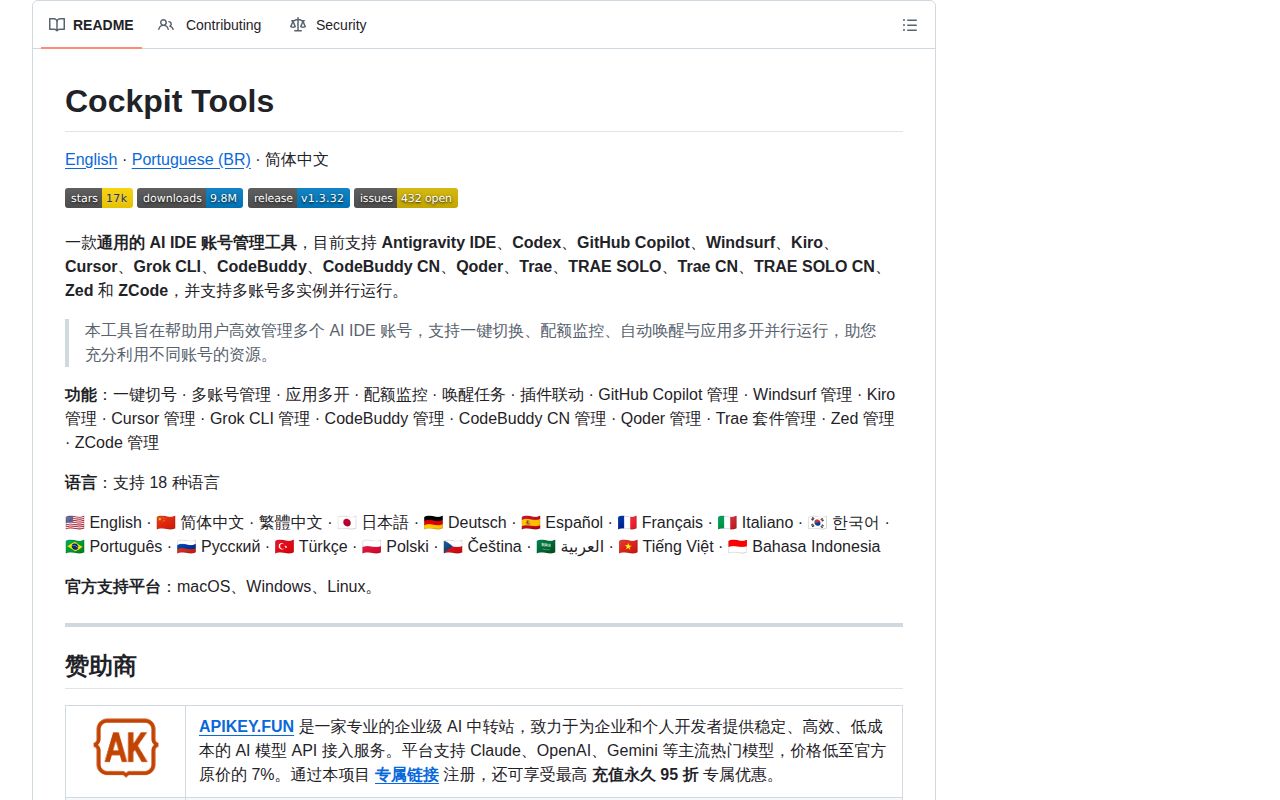Click the 专属链接 exclusive link
The width and height of the screenshot is (1280, 800).
pos(406,774)
